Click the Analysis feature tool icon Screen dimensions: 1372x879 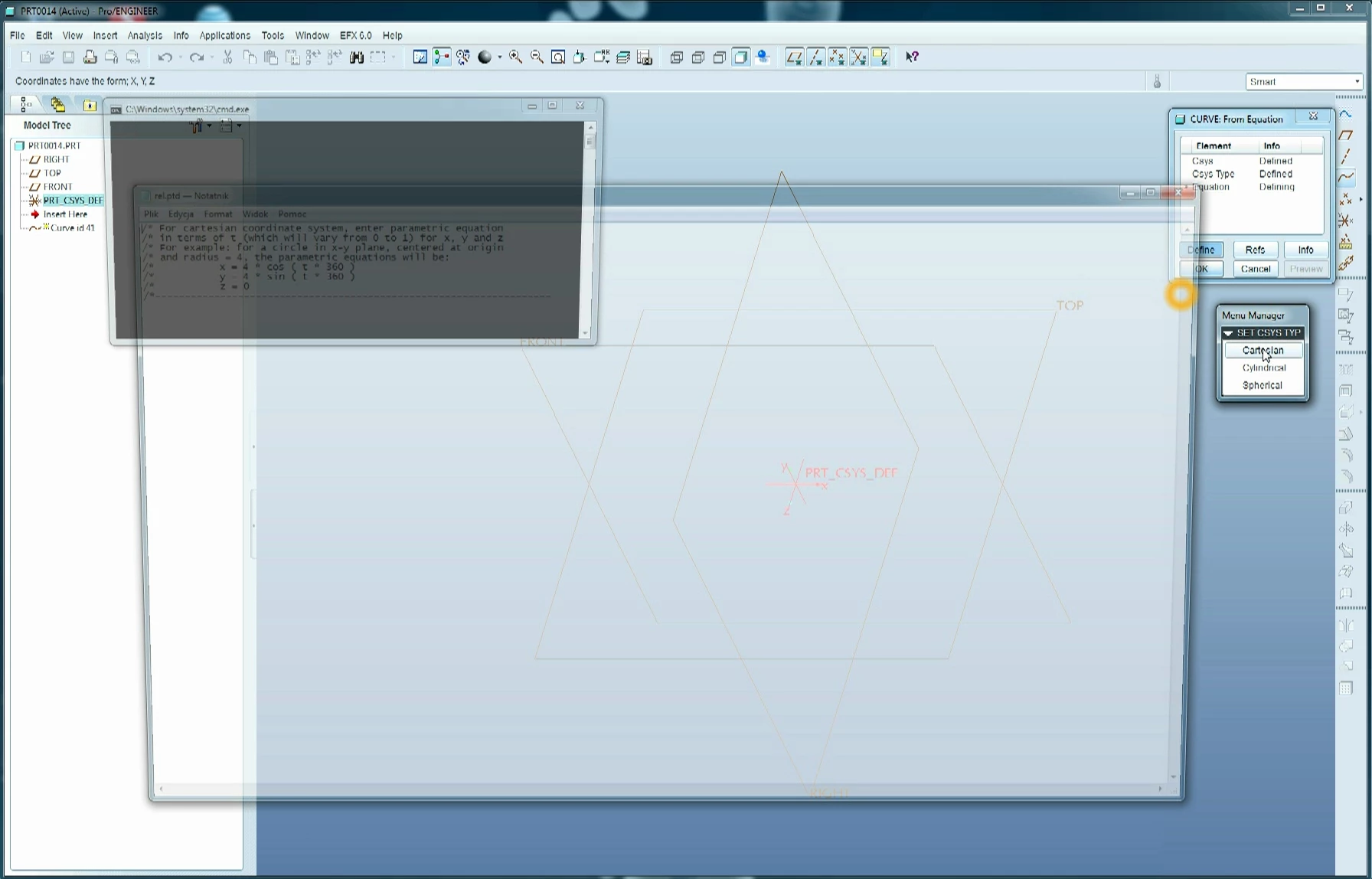click(x=1346, y=243)
